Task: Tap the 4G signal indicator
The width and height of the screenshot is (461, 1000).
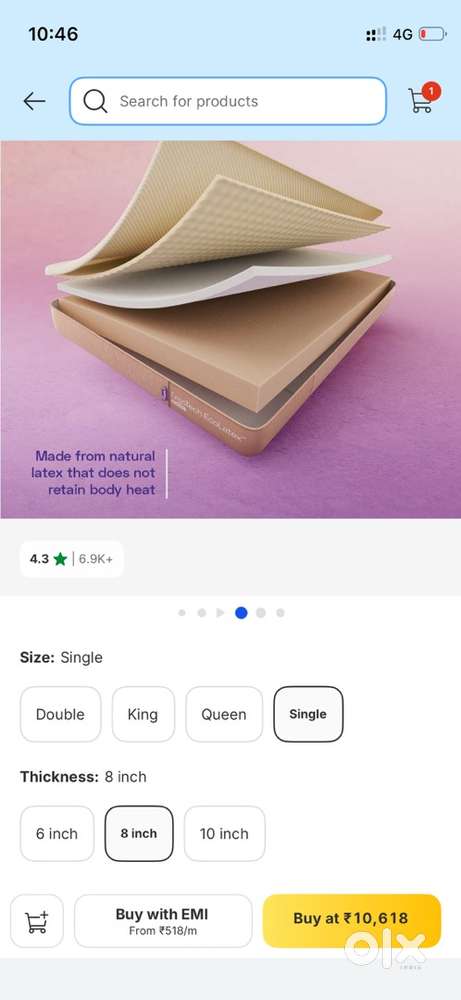Action: [402, 34]
